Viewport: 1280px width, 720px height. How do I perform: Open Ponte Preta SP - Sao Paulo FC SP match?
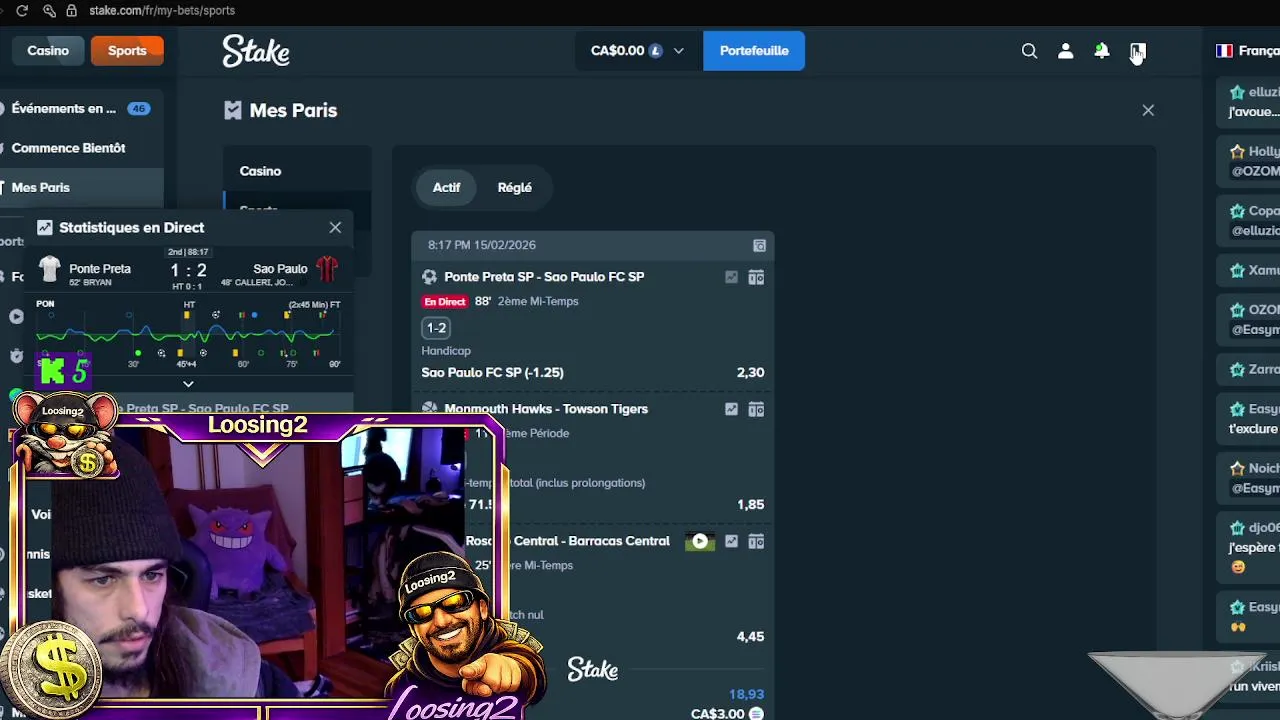[544, 277]
